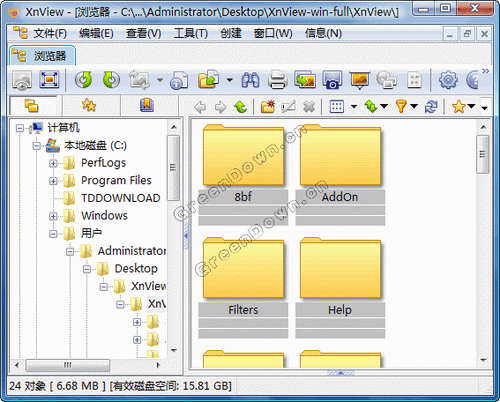Open the search binoculars icon
Screen dimensions: 500x402
point(251,80)
